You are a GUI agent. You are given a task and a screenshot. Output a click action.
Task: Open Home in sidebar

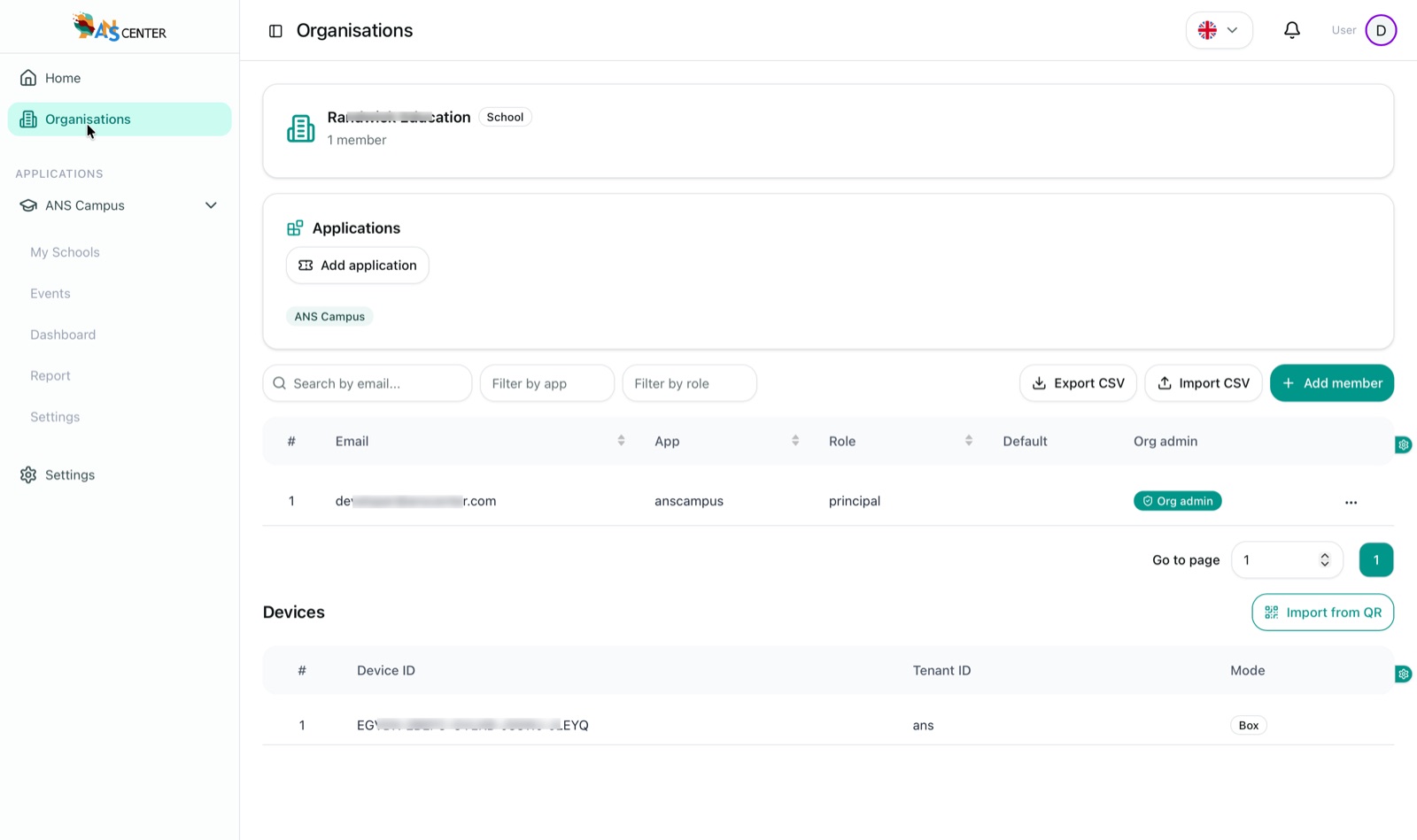click(x=120, y=78)
